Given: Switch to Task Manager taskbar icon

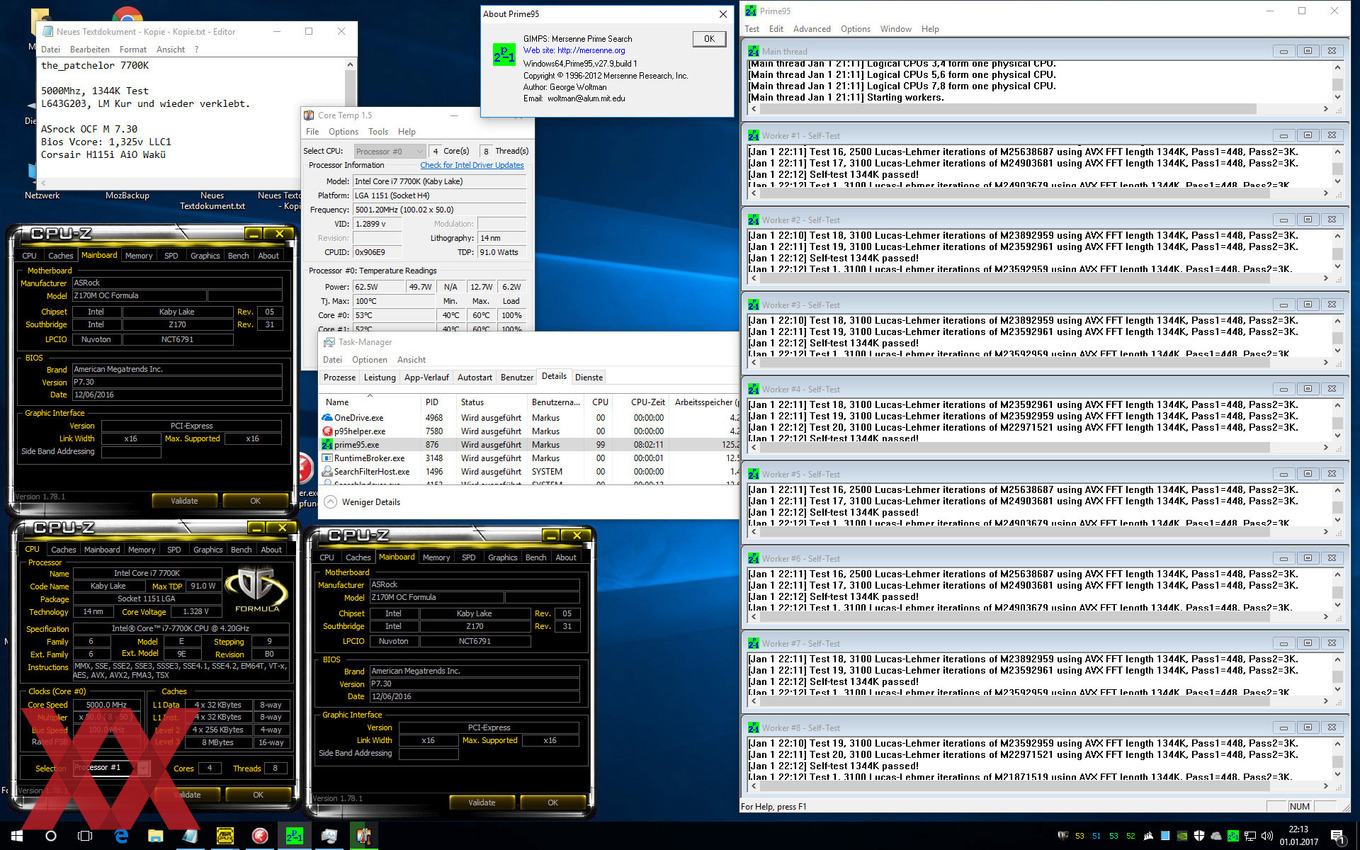Looking at the screenshot, I should coord(329,835).
